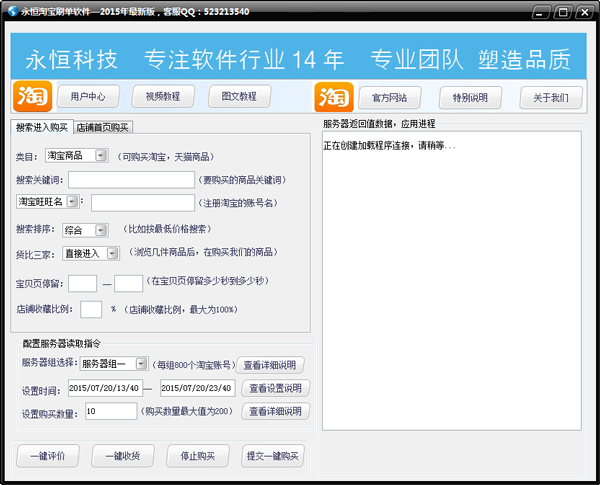This screenshot has height=485, width=600.
Task: Switch to 店铺首页购买 tab
Action: [x=104, y=127]
